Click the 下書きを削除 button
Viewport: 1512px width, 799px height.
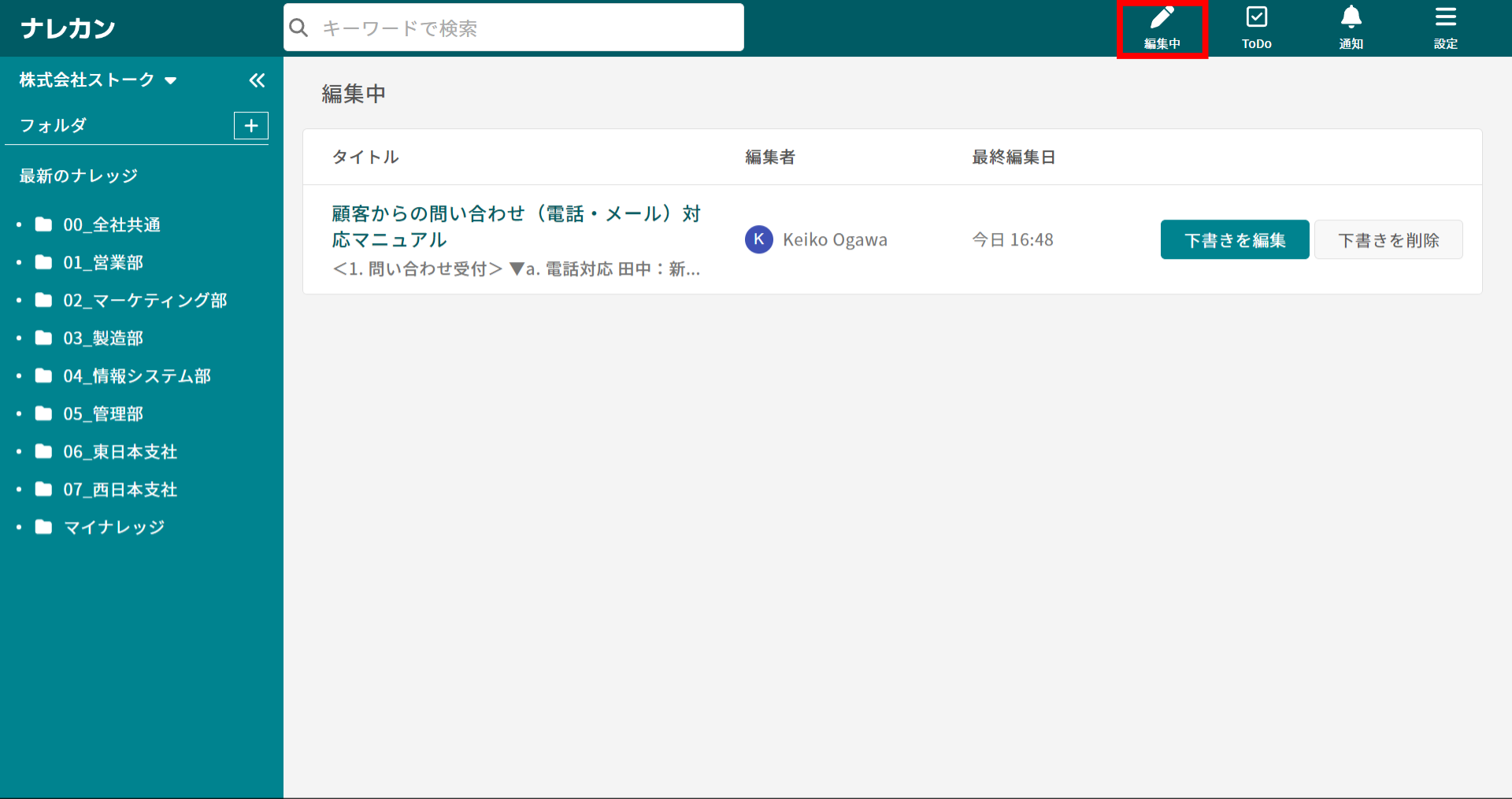pyautogui.click(x=1388, y=240)
